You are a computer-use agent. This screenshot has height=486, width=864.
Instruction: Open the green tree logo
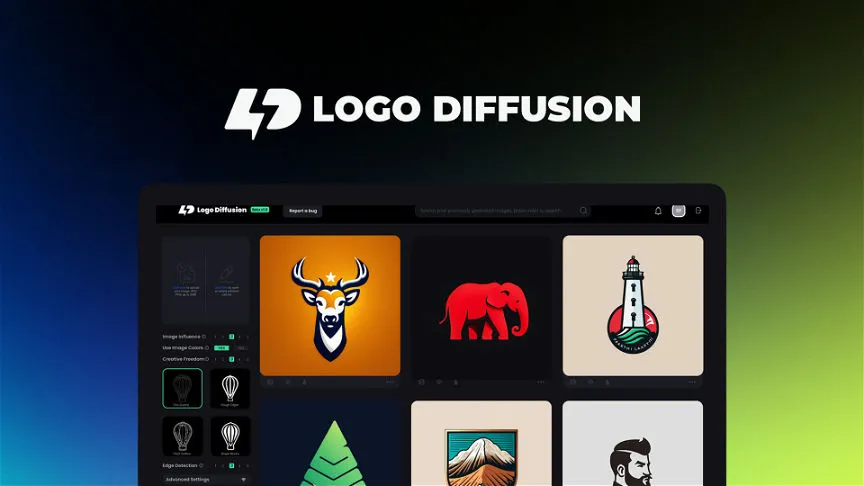(x=330, y=444)
